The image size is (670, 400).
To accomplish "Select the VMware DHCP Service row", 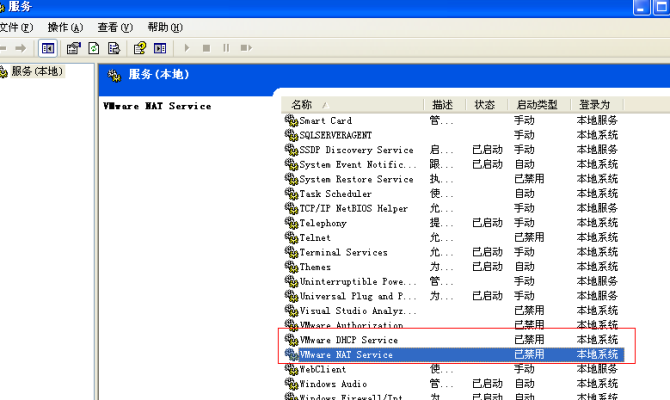I will pyautogui.click(x=453, y=340).
